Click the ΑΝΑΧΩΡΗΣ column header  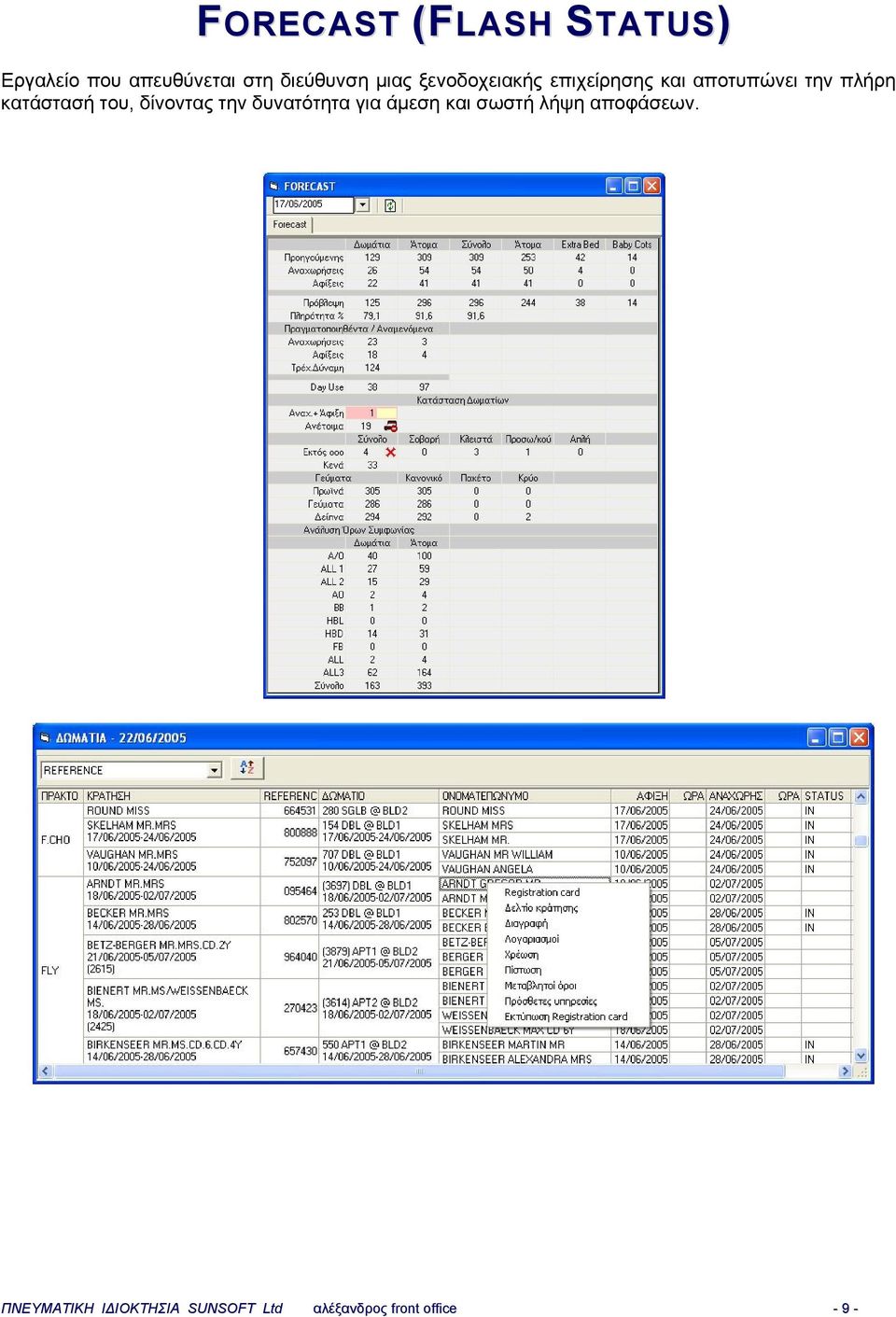735,796
